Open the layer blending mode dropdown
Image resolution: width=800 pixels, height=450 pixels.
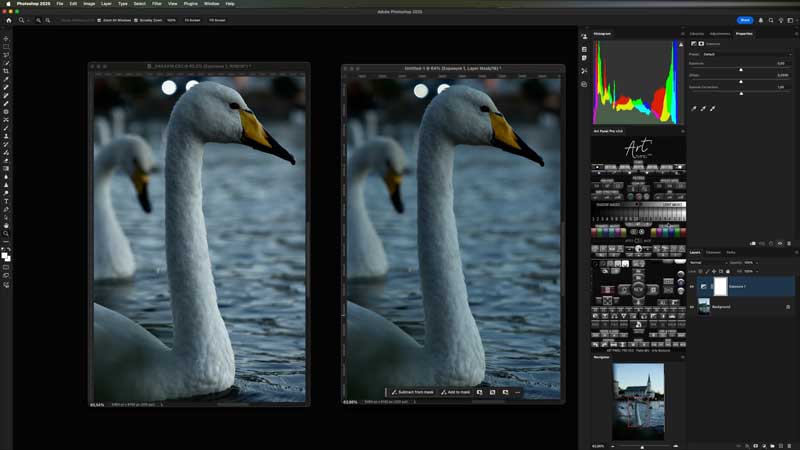[708, 262]
